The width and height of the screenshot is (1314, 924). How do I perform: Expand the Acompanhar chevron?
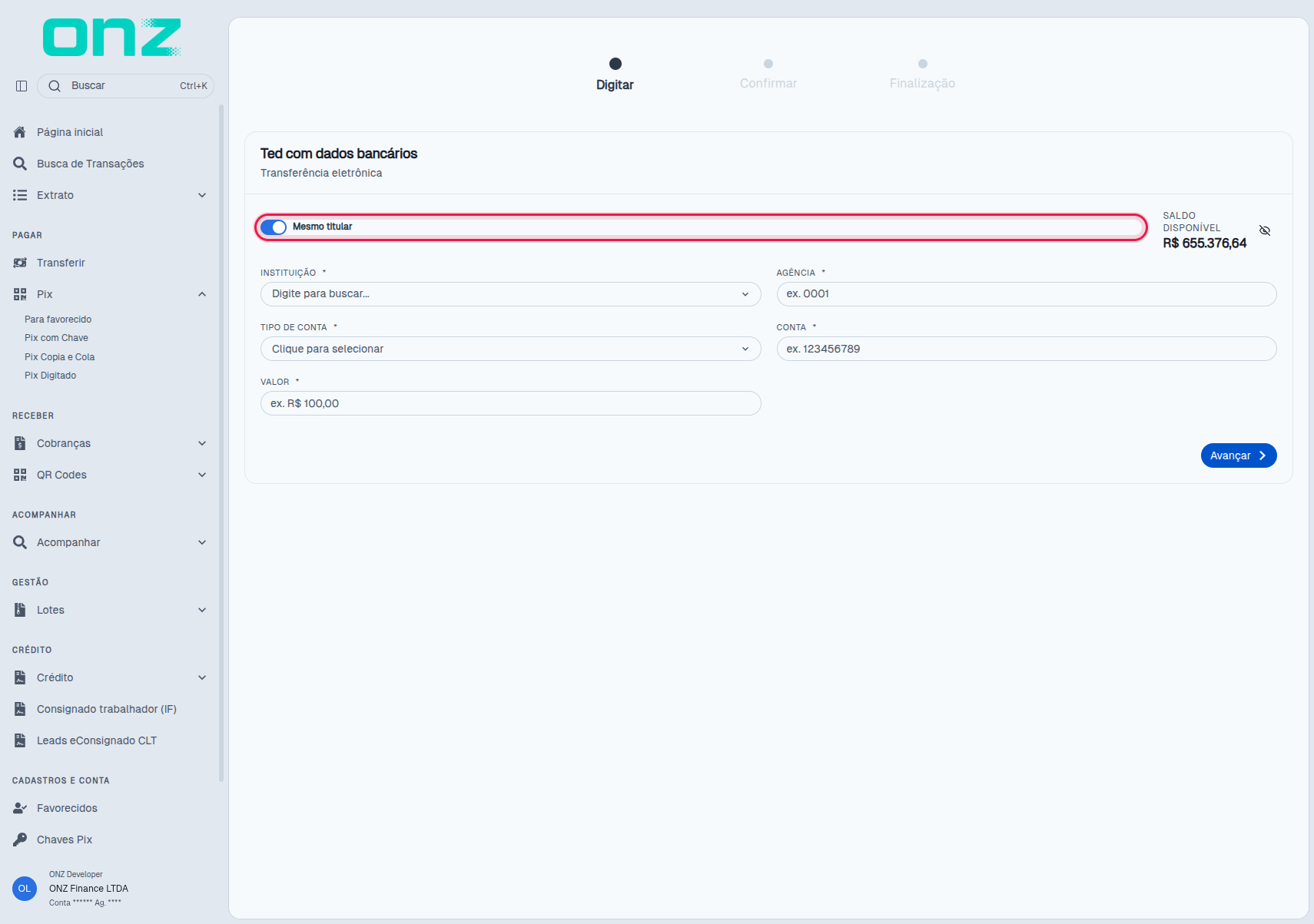[x=202, y=542]
